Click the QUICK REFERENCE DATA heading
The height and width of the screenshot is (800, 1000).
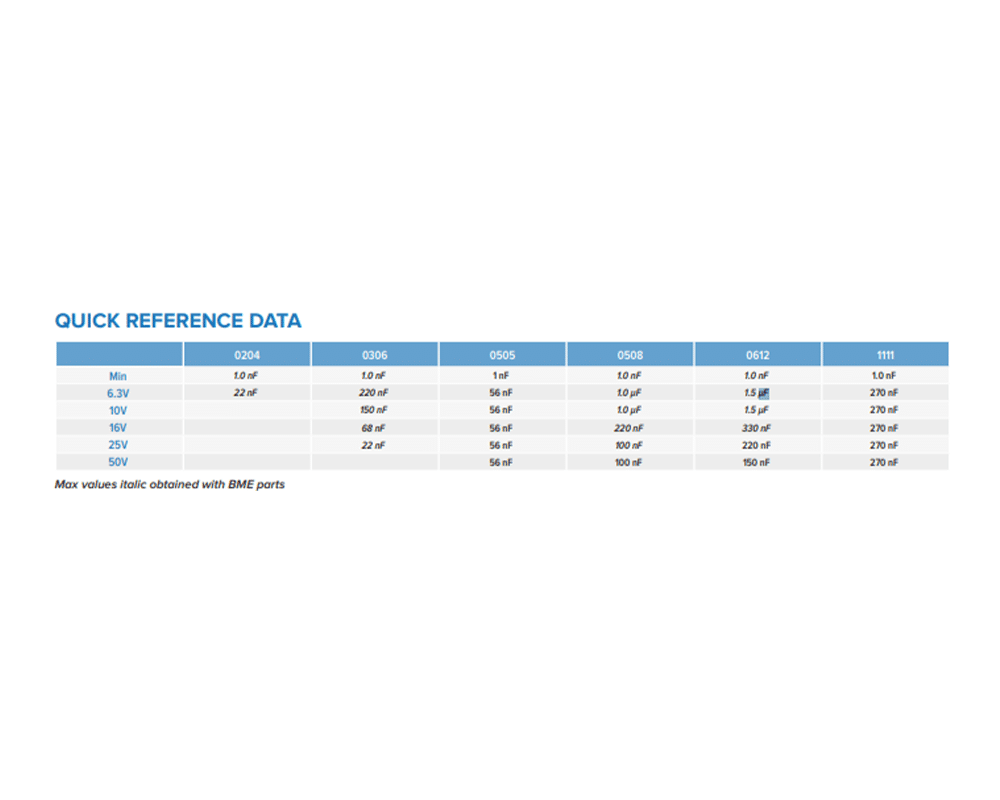(x=178, y=321)
